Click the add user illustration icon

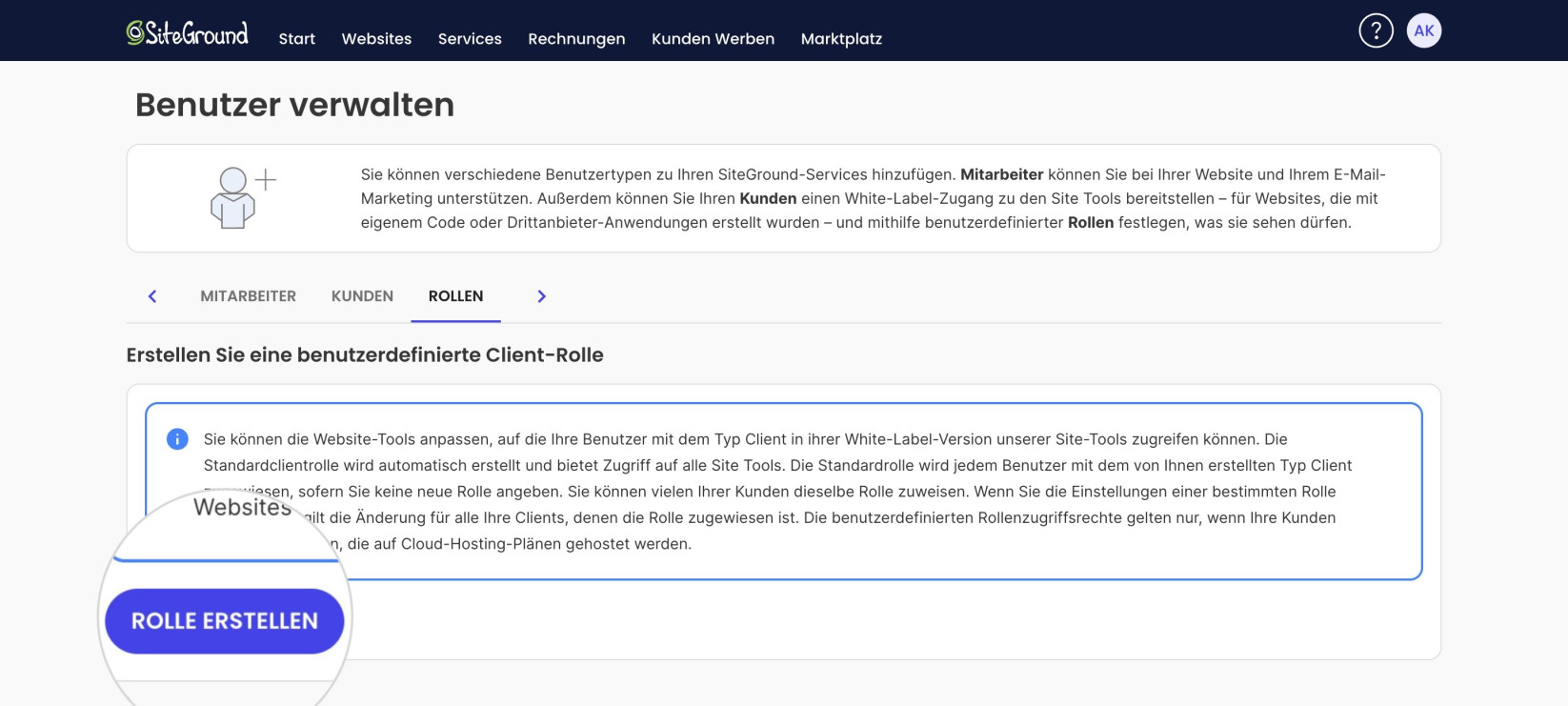point(242,197)
